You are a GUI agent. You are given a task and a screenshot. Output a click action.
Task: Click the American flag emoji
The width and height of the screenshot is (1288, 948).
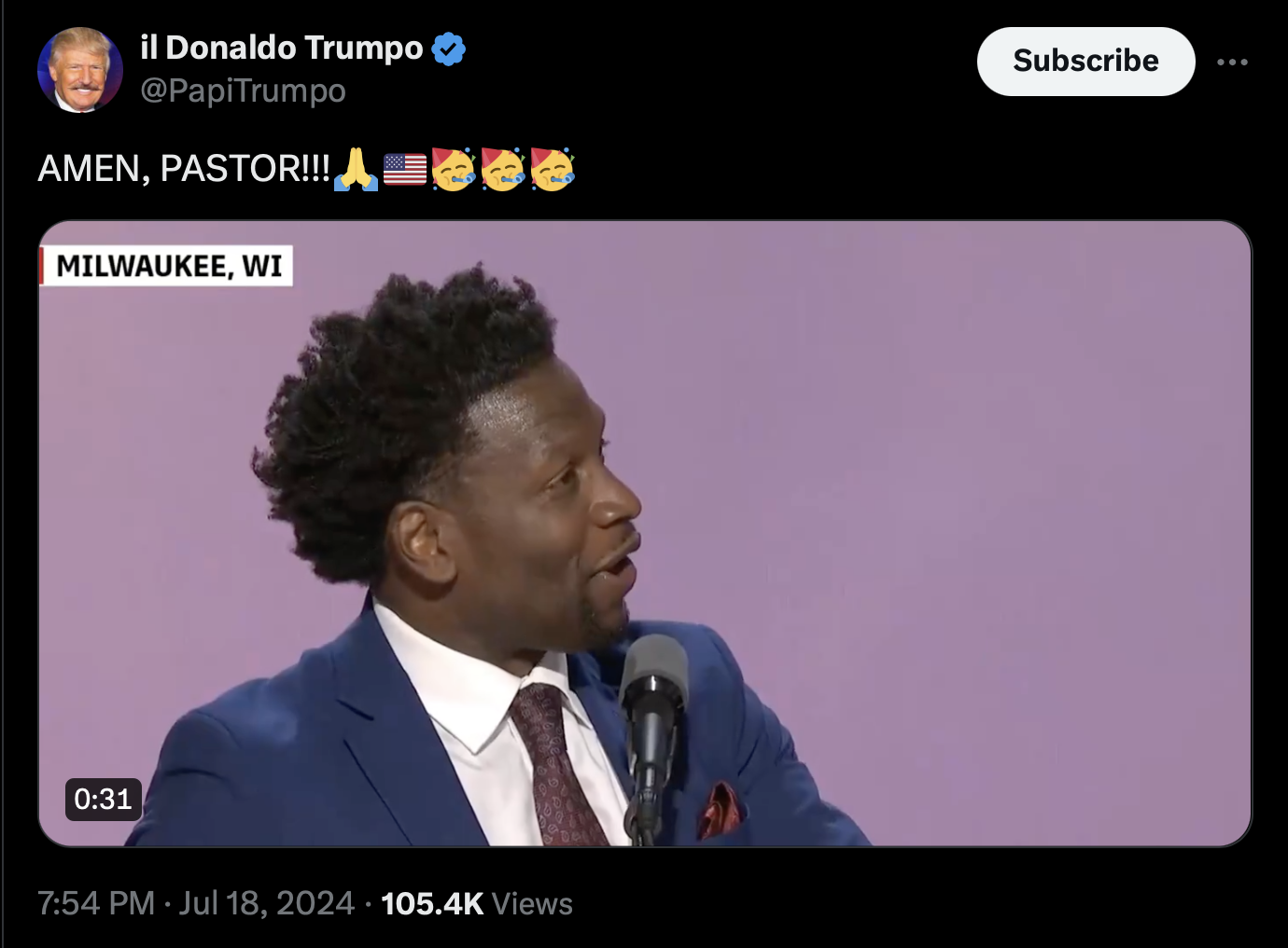[x=405, y=170]
